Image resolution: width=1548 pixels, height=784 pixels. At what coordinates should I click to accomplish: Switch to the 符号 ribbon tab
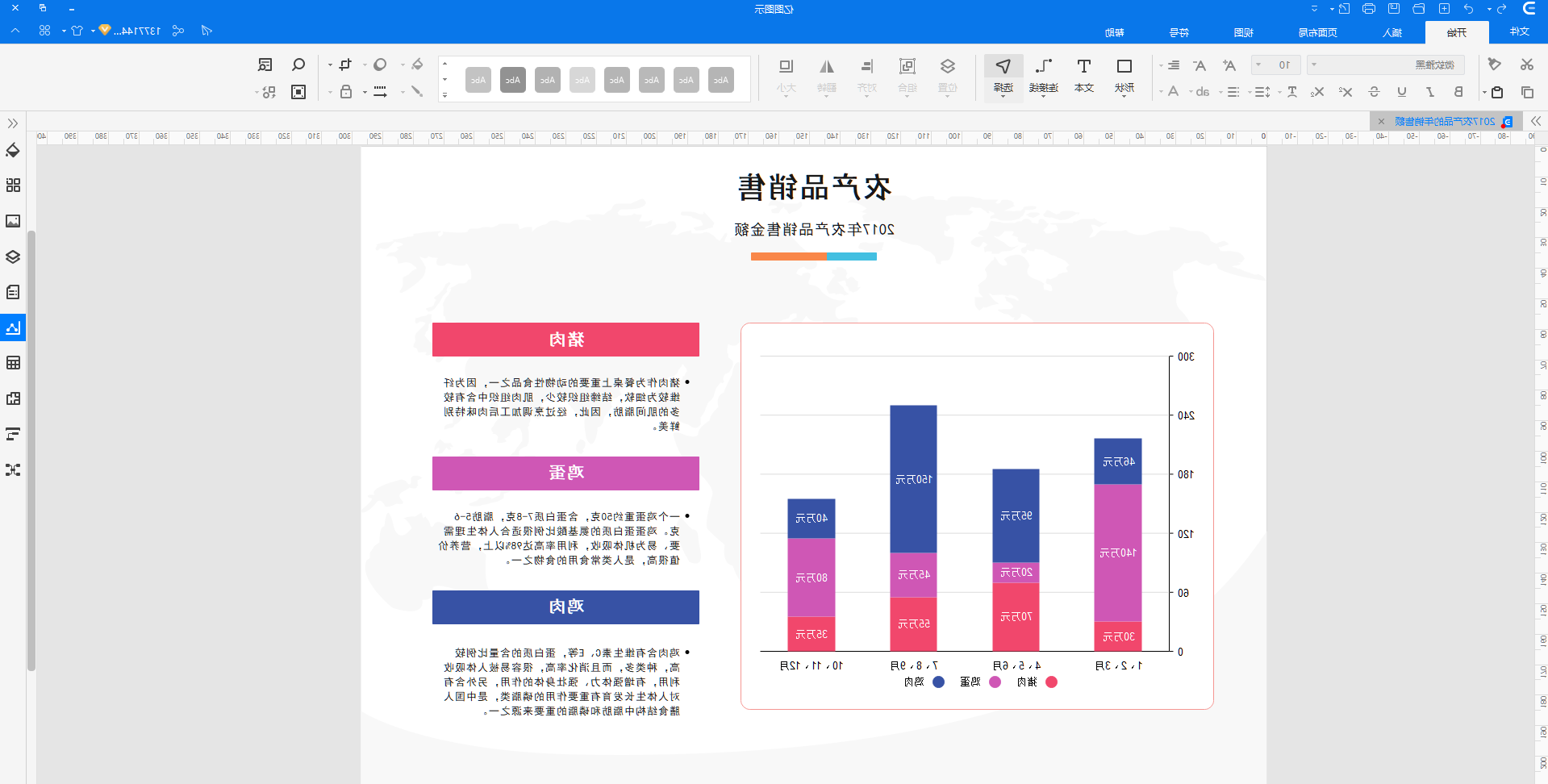[1179, 32]
